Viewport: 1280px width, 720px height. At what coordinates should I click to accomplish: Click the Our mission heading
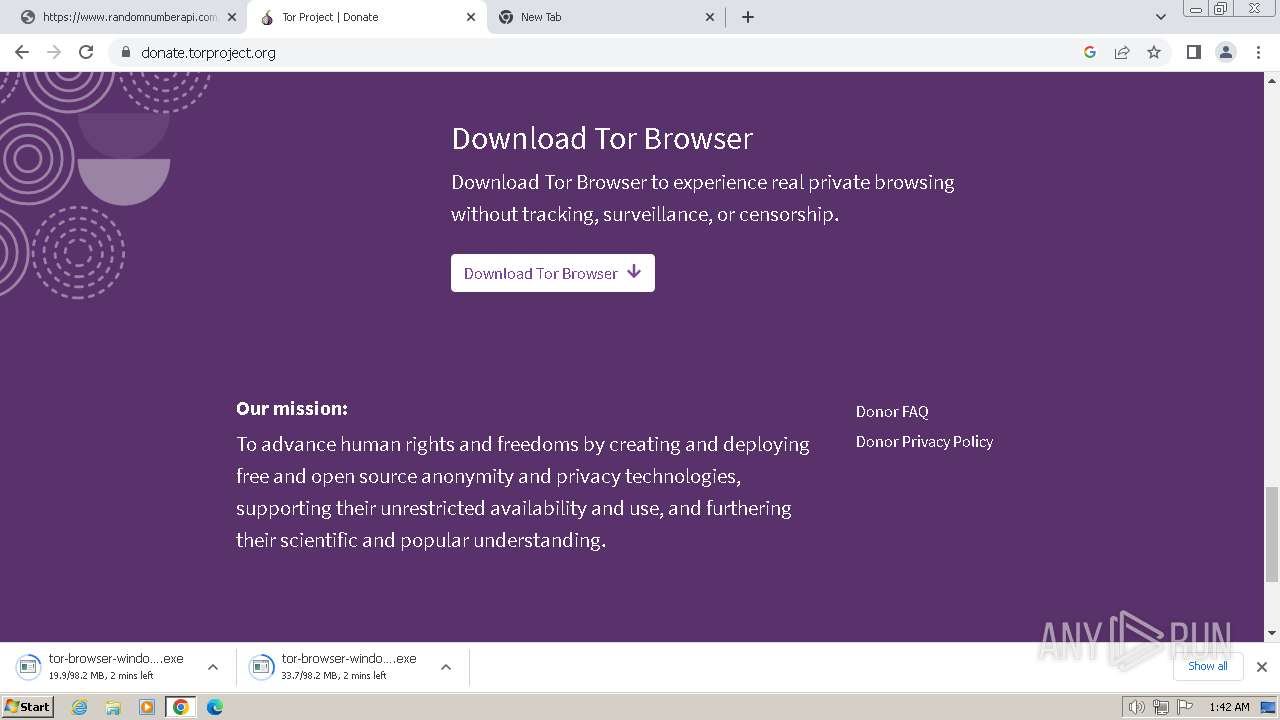coord(292,408)
